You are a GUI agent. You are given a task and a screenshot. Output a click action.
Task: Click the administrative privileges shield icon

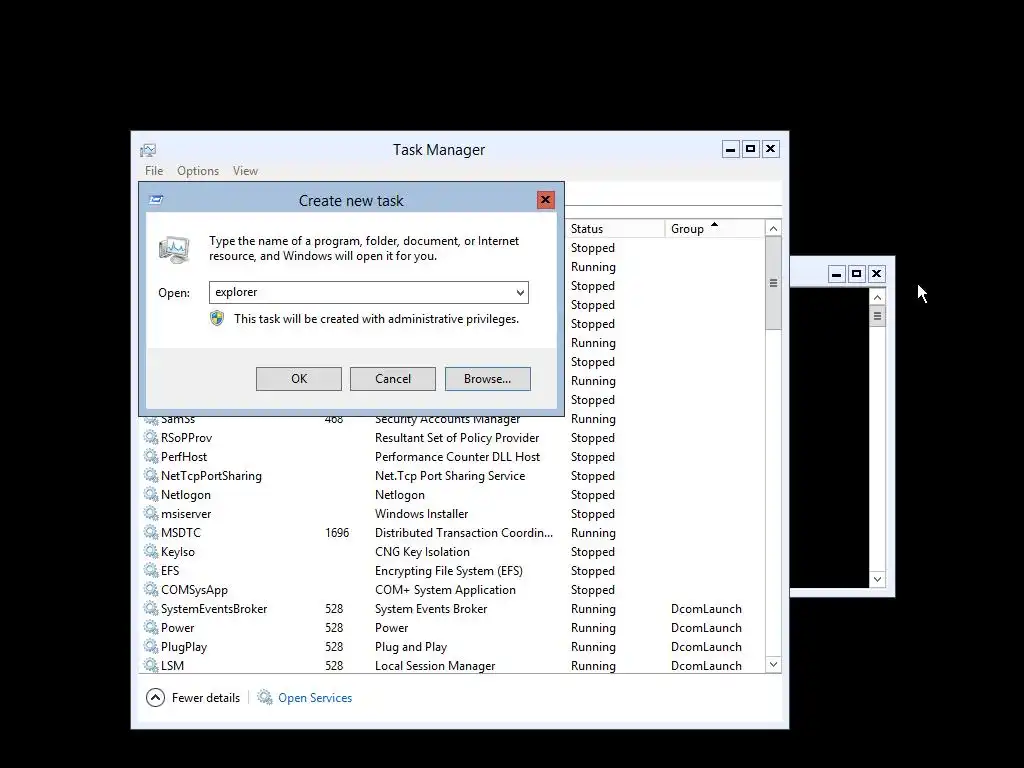(x=217, y=319)
